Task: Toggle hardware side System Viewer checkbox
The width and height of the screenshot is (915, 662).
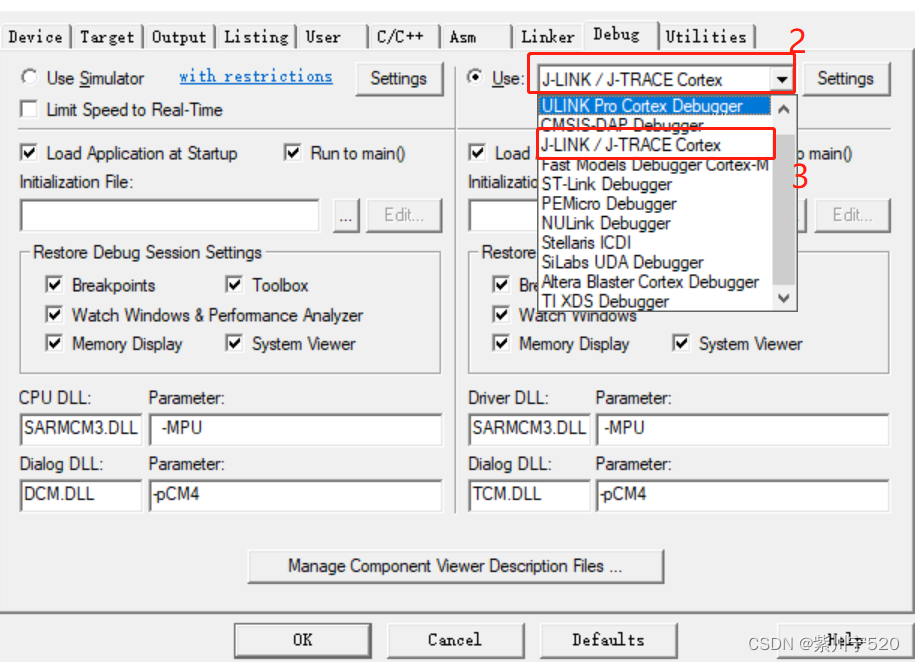Action: [681, 343]
